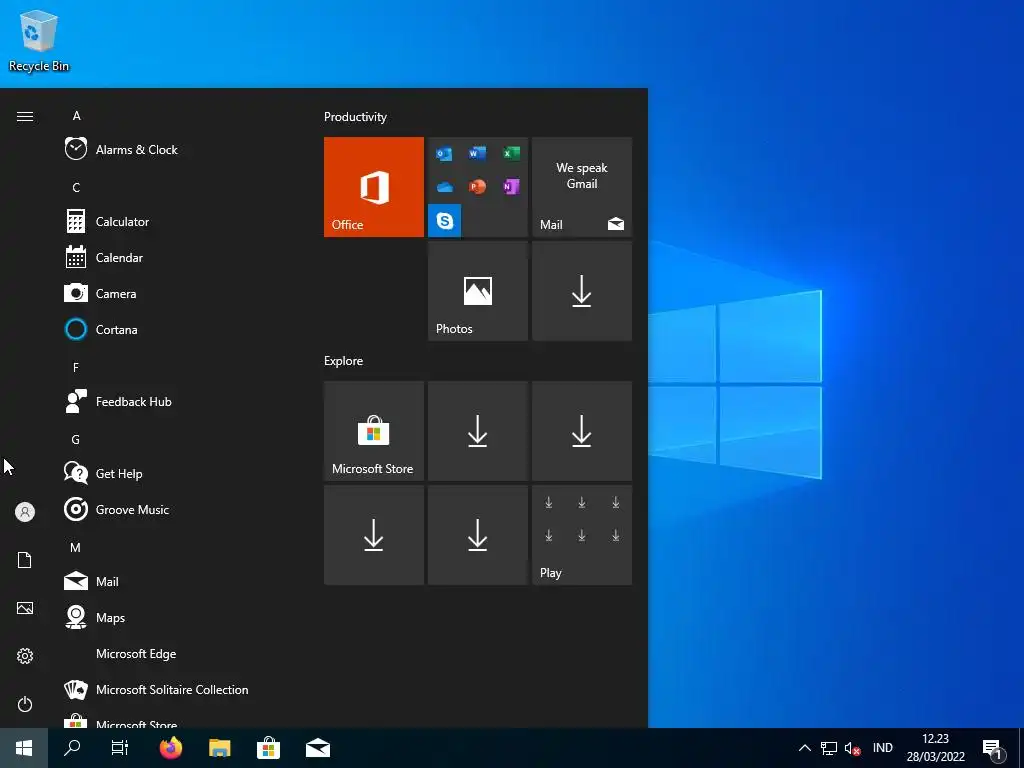The height and width of the screenshot is (768, 1024).
Task: Open the user account icon
Action: [x=25, y=512]
